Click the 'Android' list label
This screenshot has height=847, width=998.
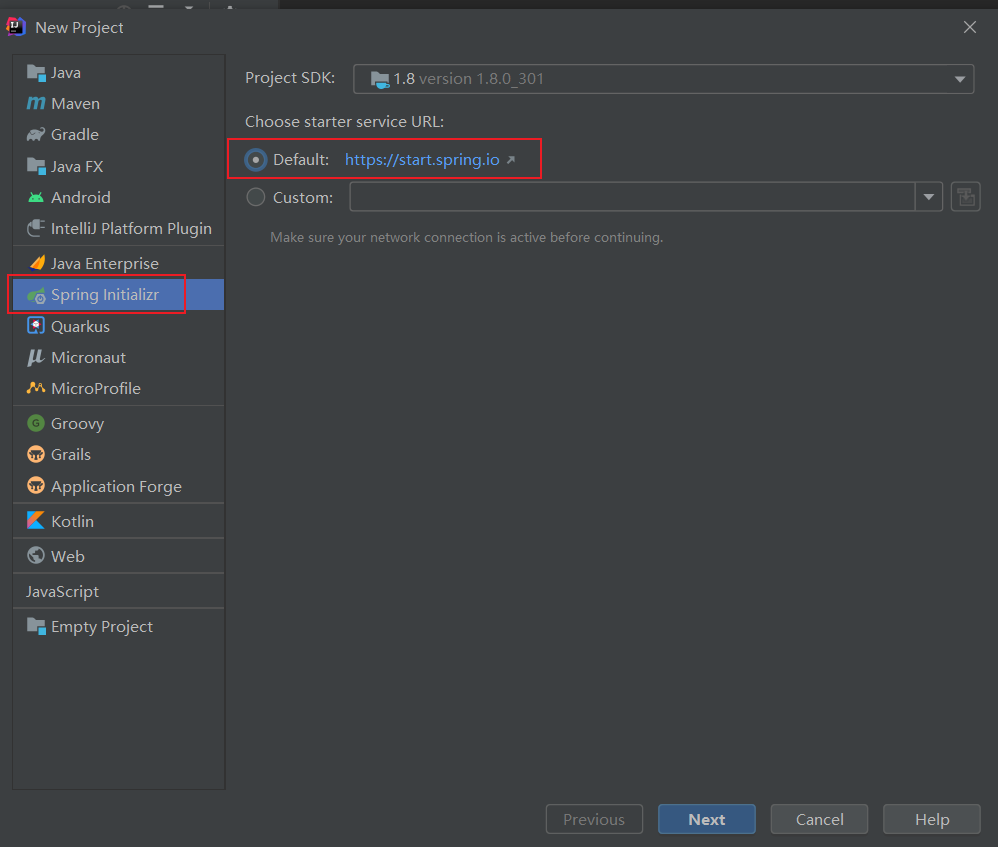click(x=81, y=198)
